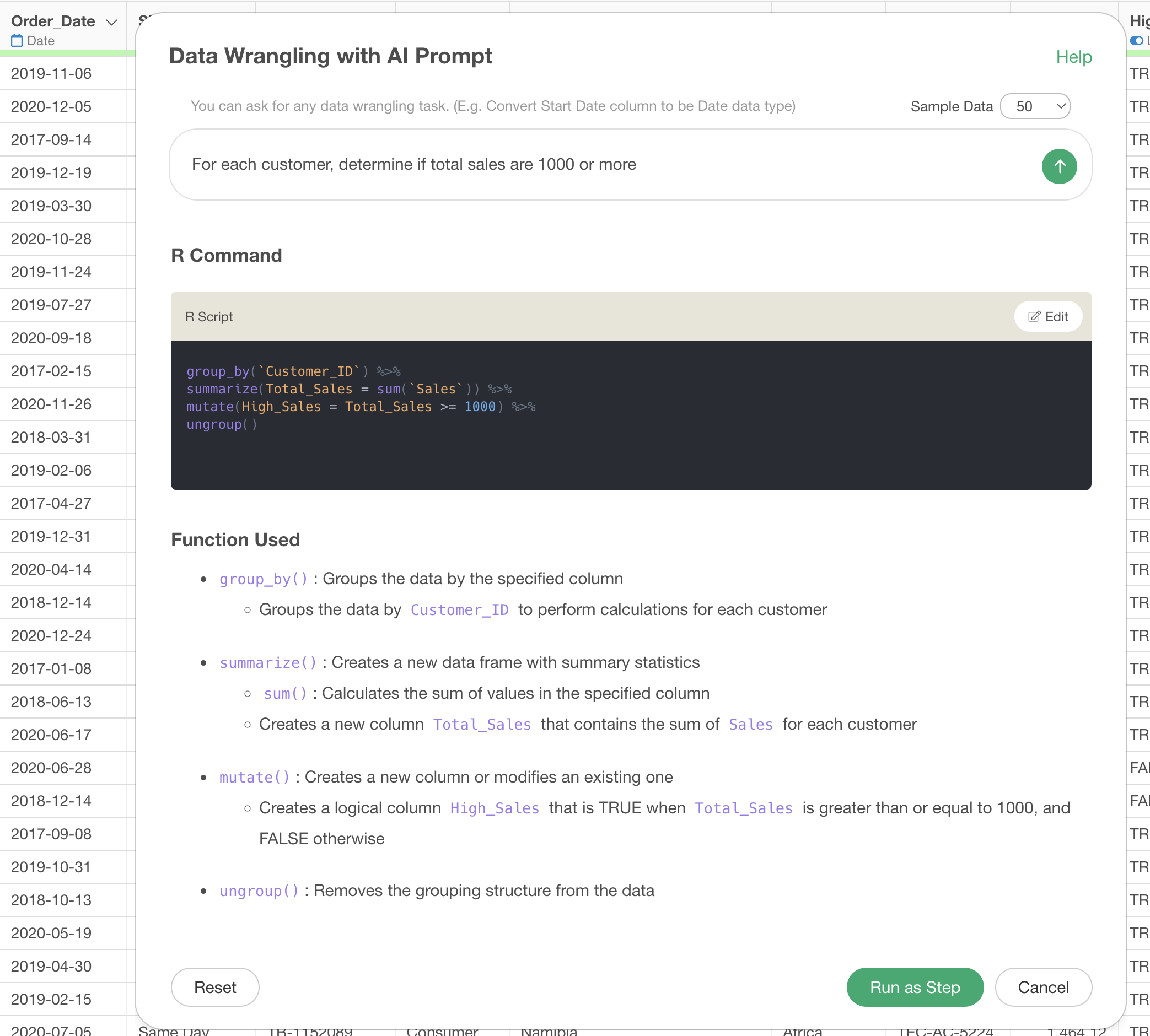
Task: Select the 2020-06-28 date cell
Action: 51,767
